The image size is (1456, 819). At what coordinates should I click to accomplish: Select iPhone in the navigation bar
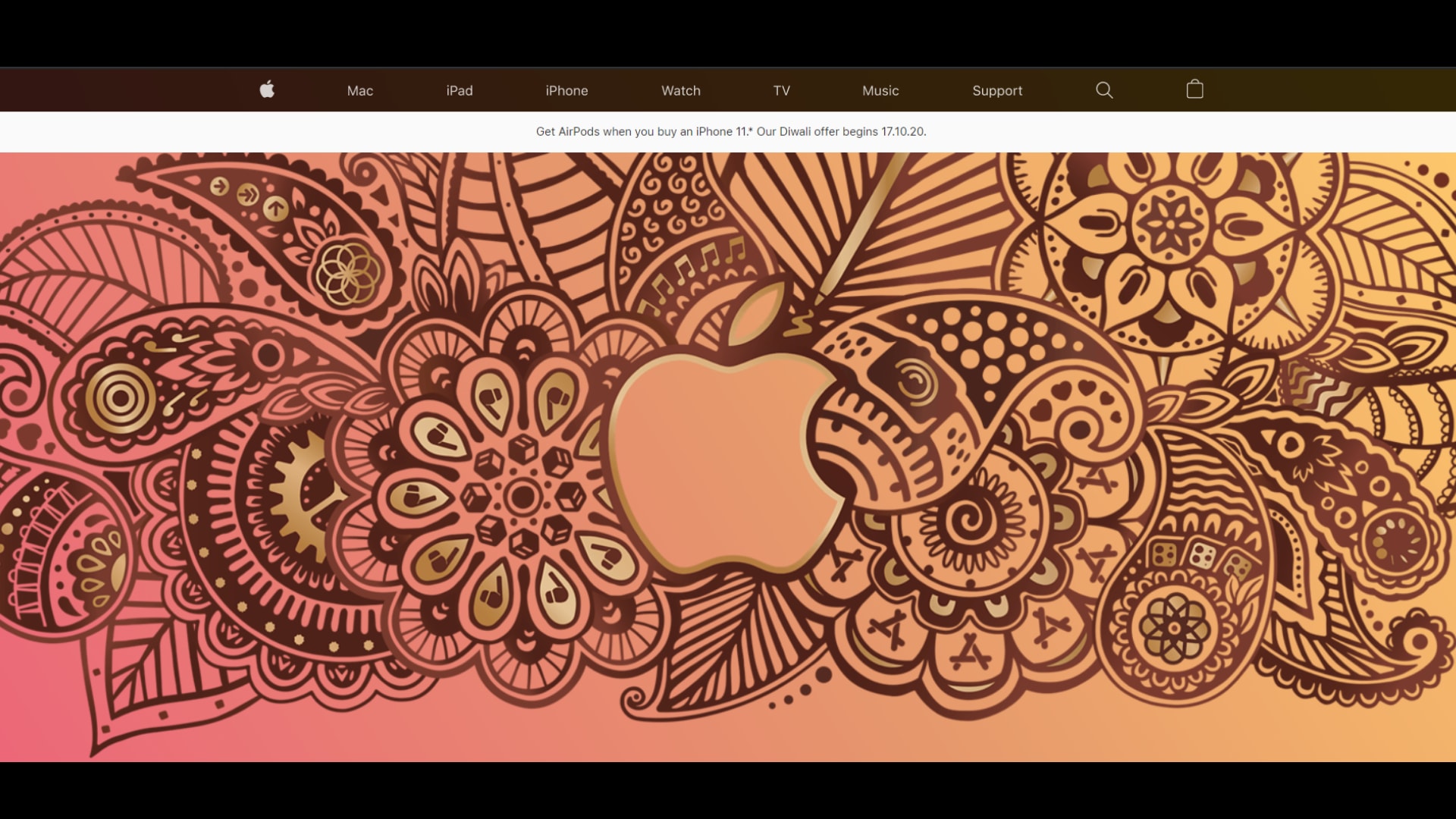click(566, 90)
